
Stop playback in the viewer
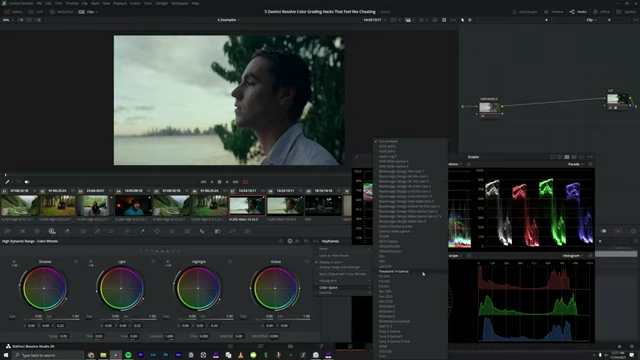[219, 182]
